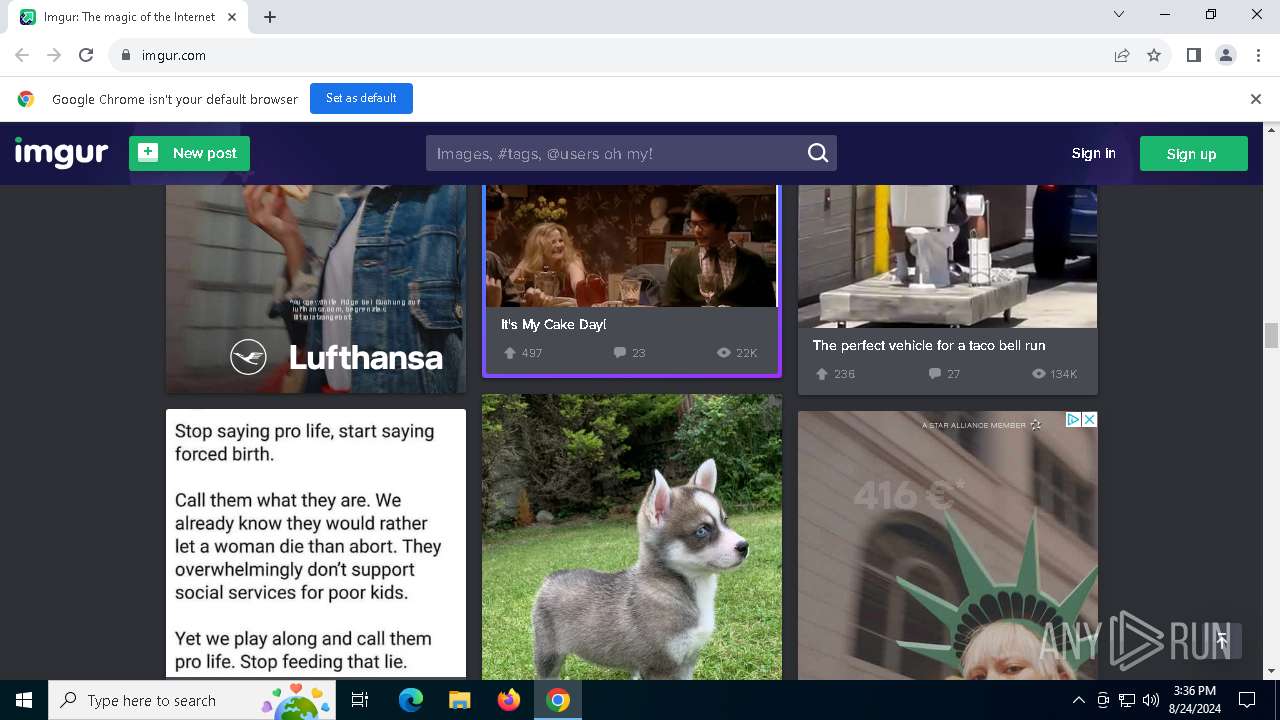Open the Chrome three-dot menu
The height and width of the screenshot is (720, 1280).
1257,56
